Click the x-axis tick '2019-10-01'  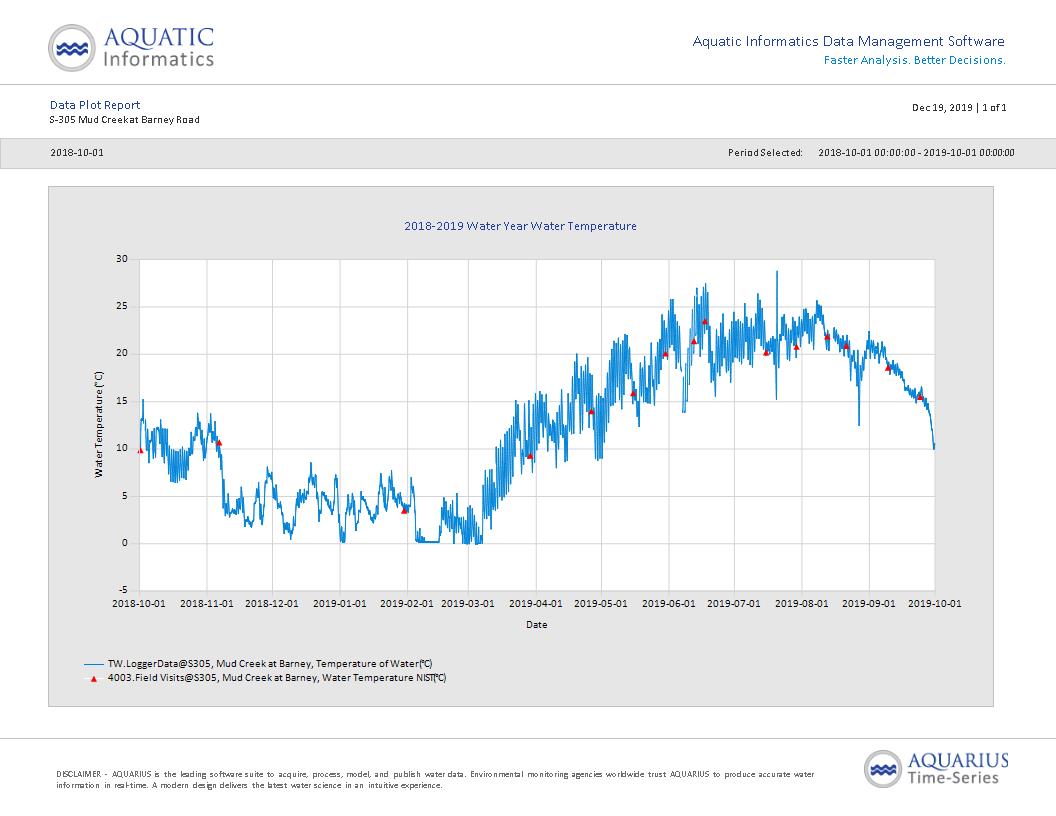[x=935, y=604]
